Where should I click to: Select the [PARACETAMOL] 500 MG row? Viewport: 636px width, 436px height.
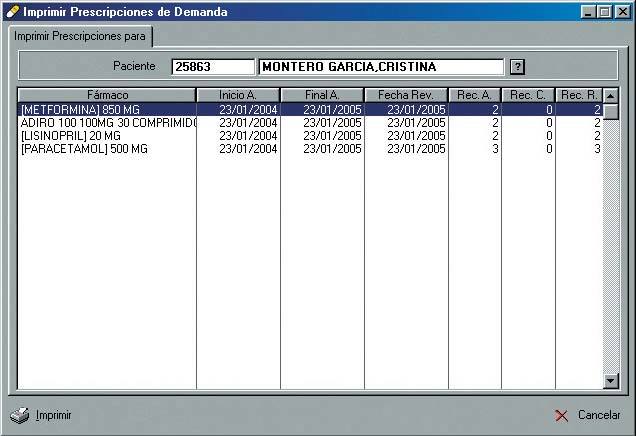click(x=107, y=148)
